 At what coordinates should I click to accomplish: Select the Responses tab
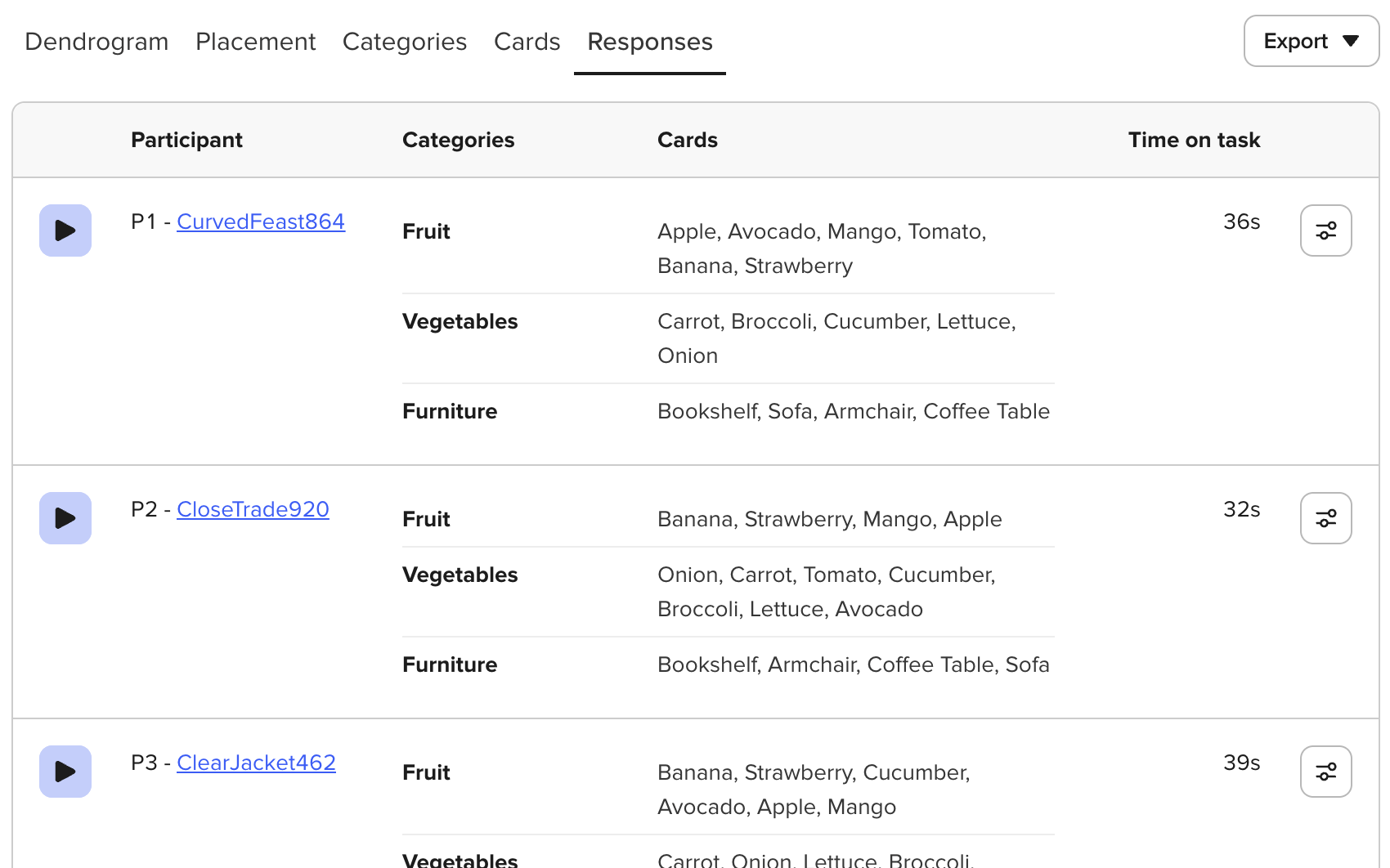click(x=650, y=42)
